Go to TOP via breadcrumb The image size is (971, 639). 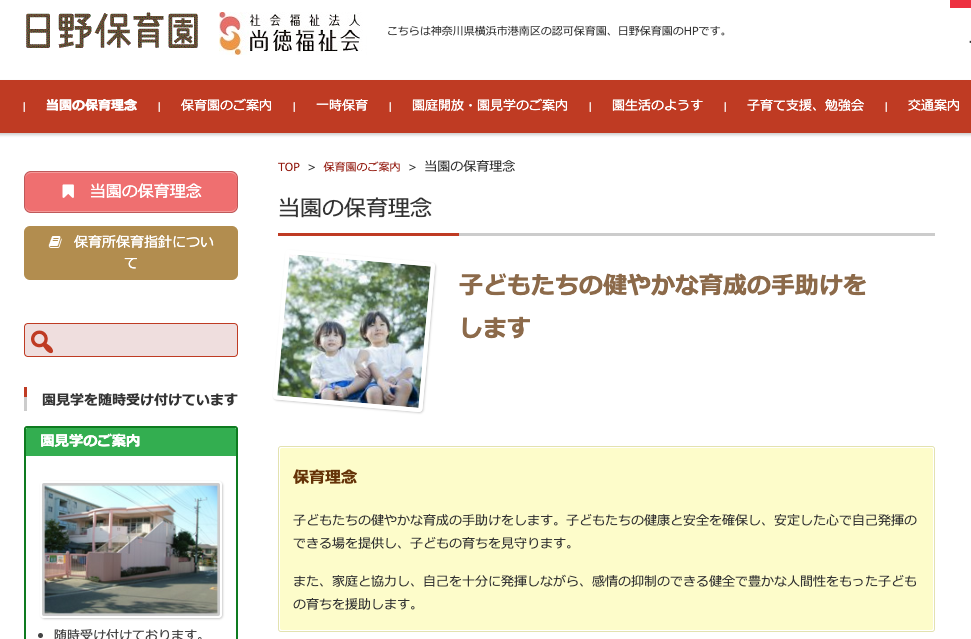(x=289, y=167)
